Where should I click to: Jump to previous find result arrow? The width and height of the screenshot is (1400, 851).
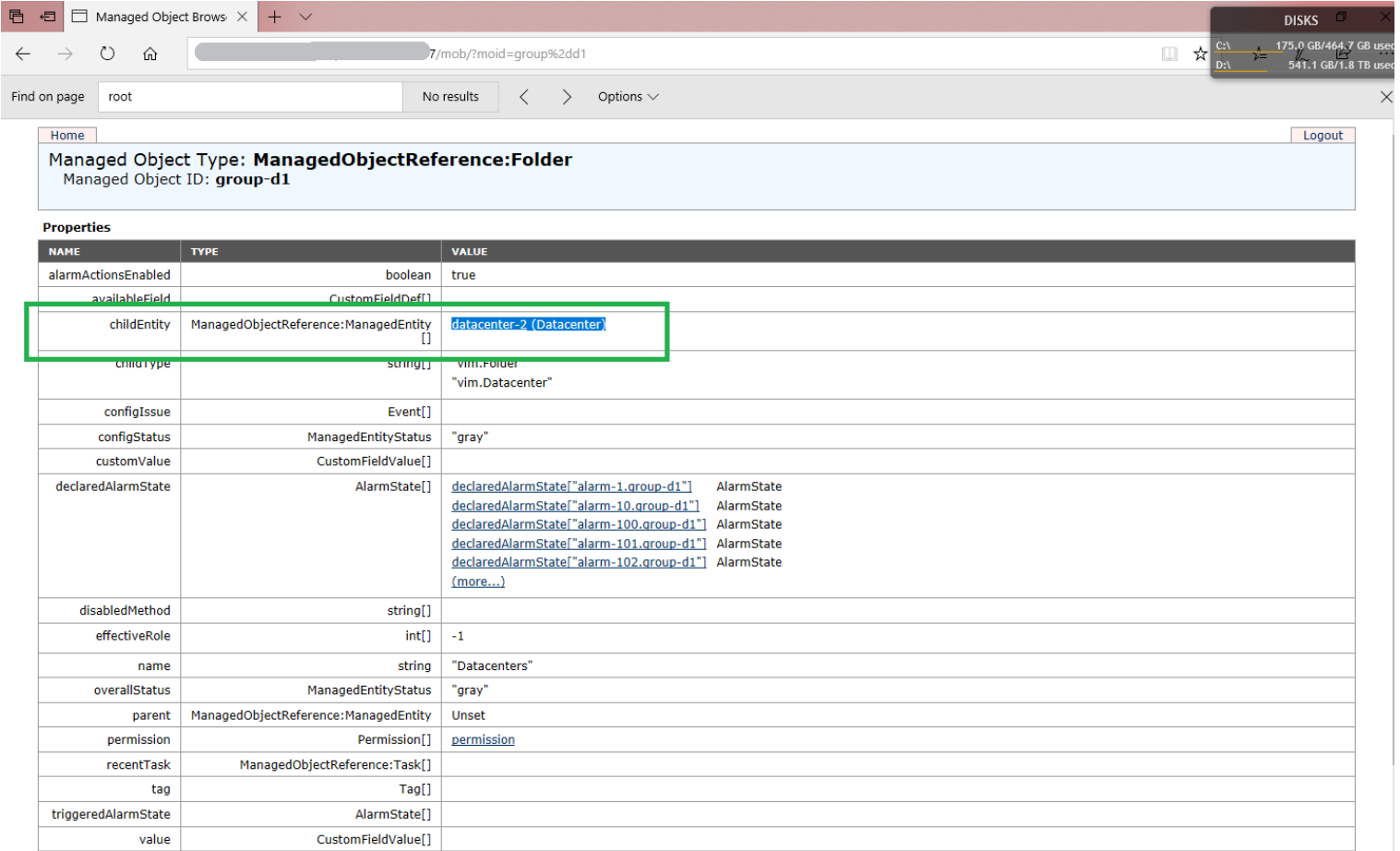[524, 97]
